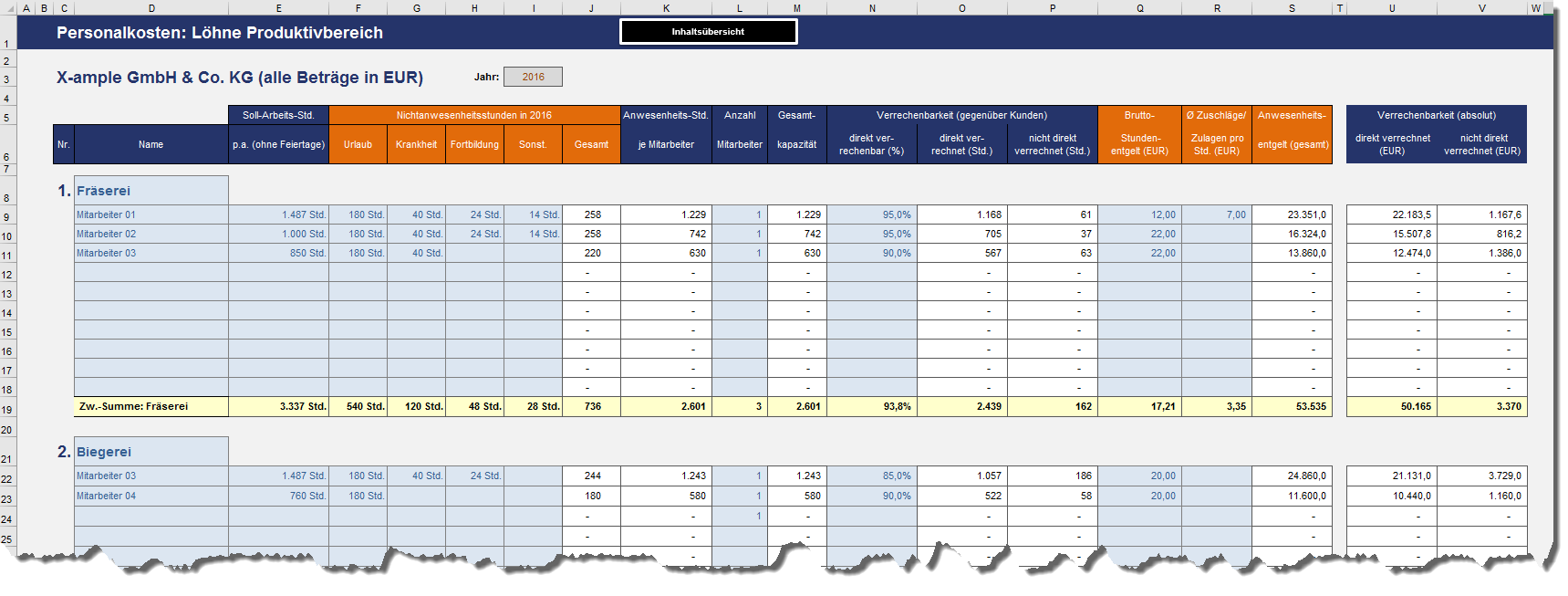This screenshot has height=596, width=1568.
Task: Select column header S
Action: (x=1292, y=8)
